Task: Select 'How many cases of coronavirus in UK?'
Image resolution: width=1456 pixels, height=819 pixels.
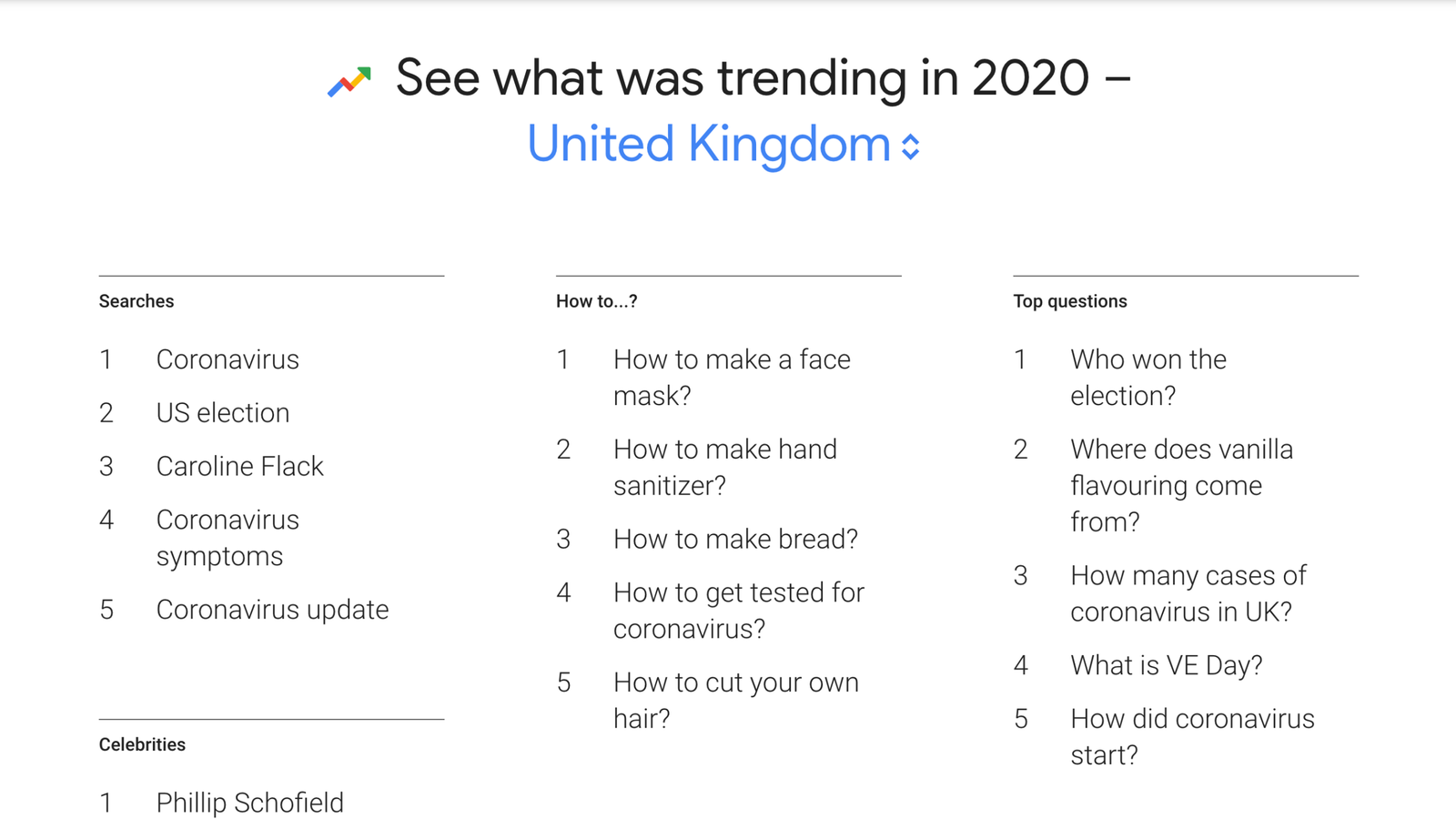Action: (x=1188, y=592)
